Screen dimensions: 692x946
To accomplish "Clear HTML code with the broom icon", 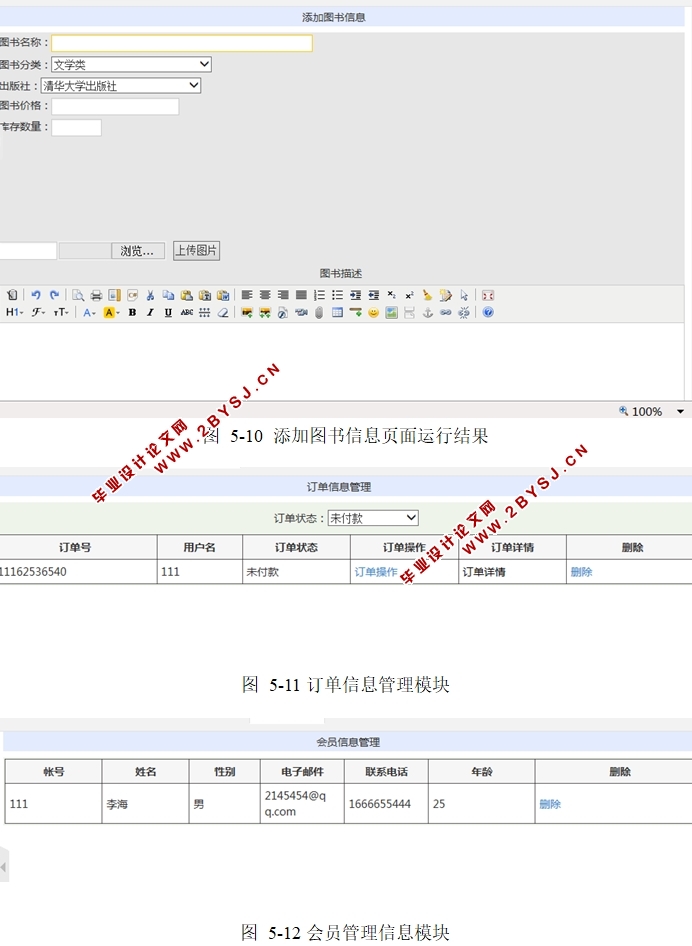I will coord(428,295).
